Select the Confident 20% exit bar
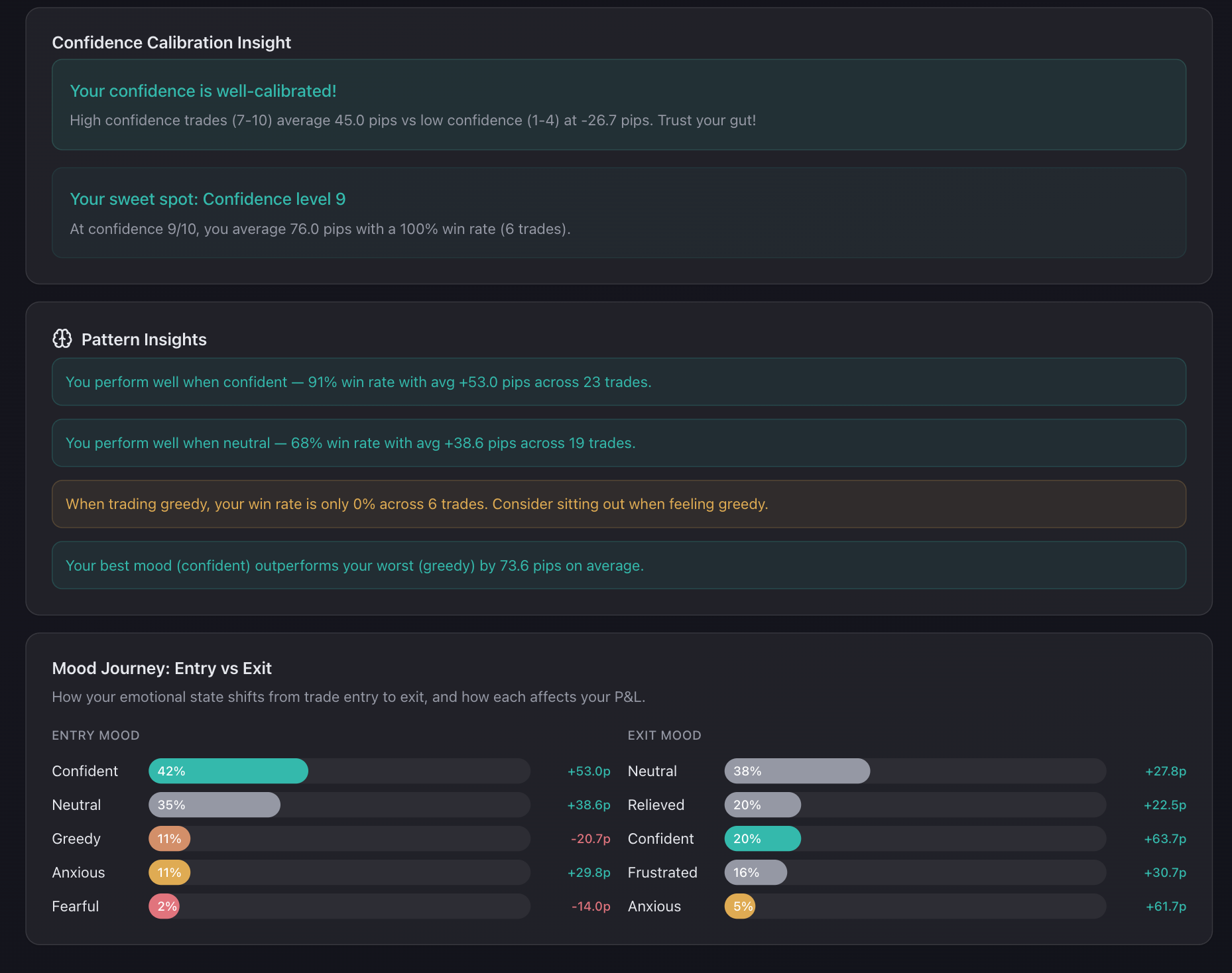The height and width of the screenshot is (973, 1232). [762, 838]
